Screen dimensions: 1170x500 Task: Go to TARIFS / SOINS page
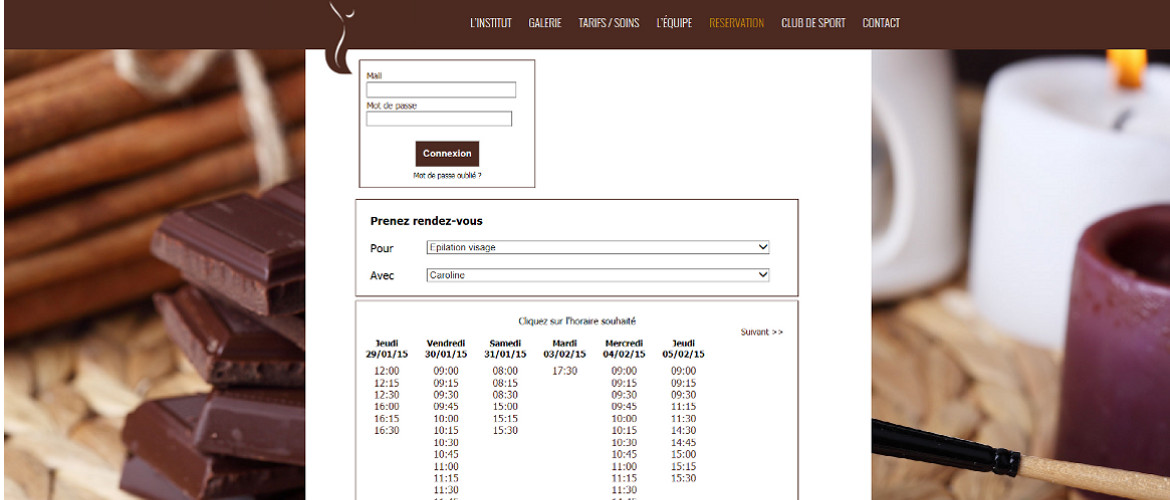pyautogui.click(x=609, y=23)
